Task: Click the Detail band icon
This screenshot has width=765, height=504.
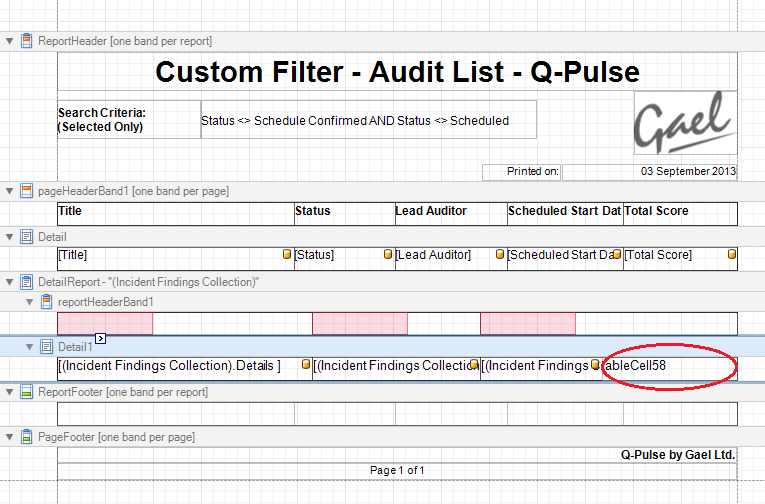Action: tap(27, 237)
